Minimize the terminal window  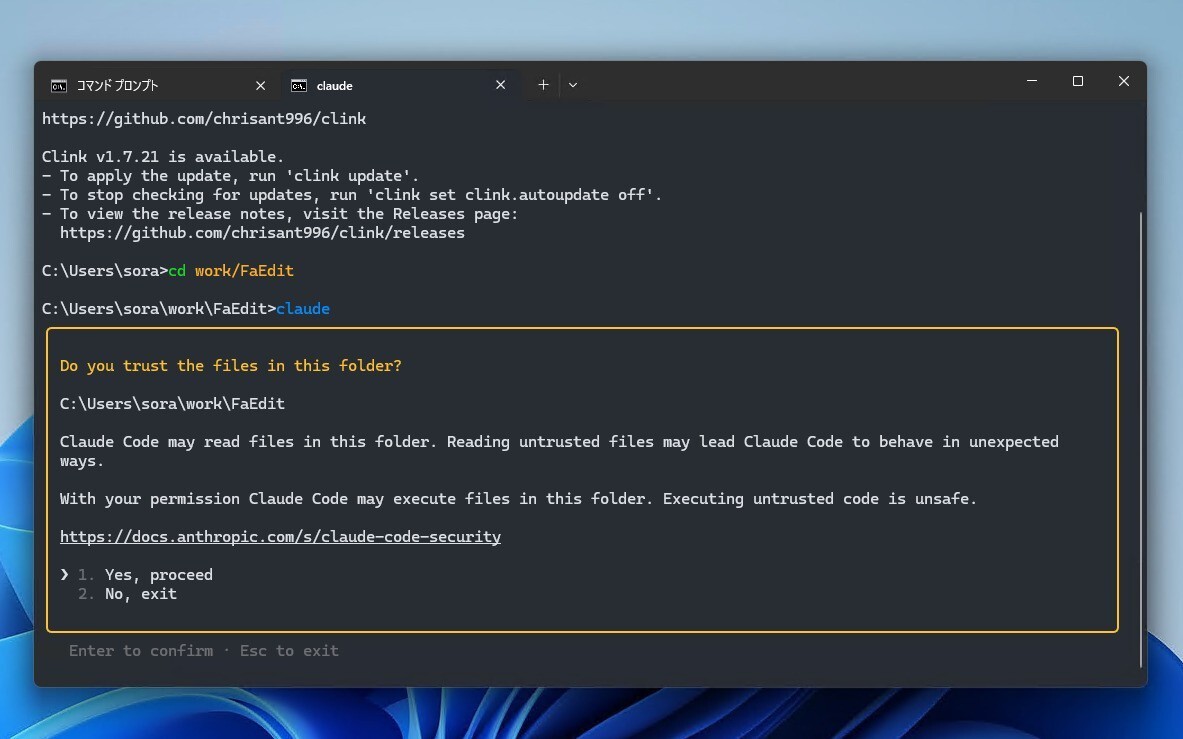(x=1031, y=81)
